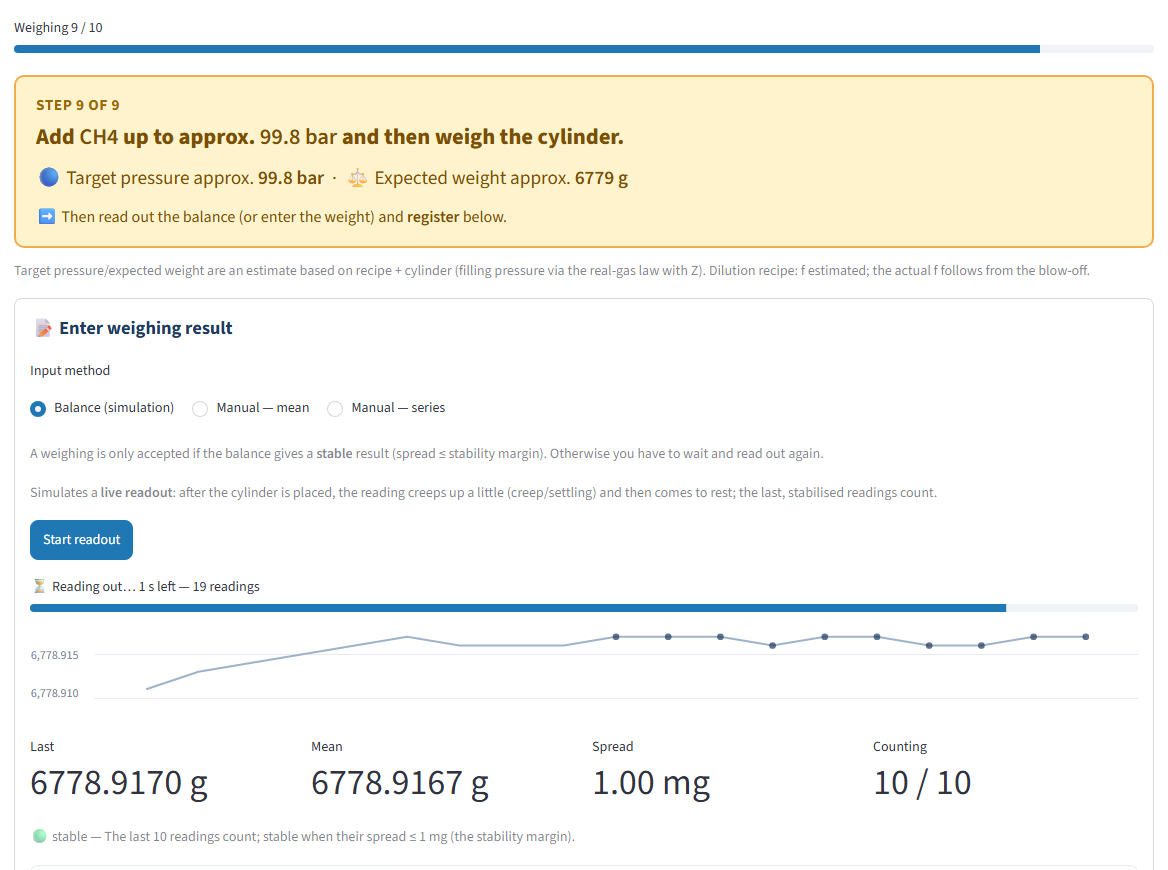Click the 'Expected weight approx. 6779 g' text
The width and height of the screenshot is (1168, 870).
(x=501, y=178)
